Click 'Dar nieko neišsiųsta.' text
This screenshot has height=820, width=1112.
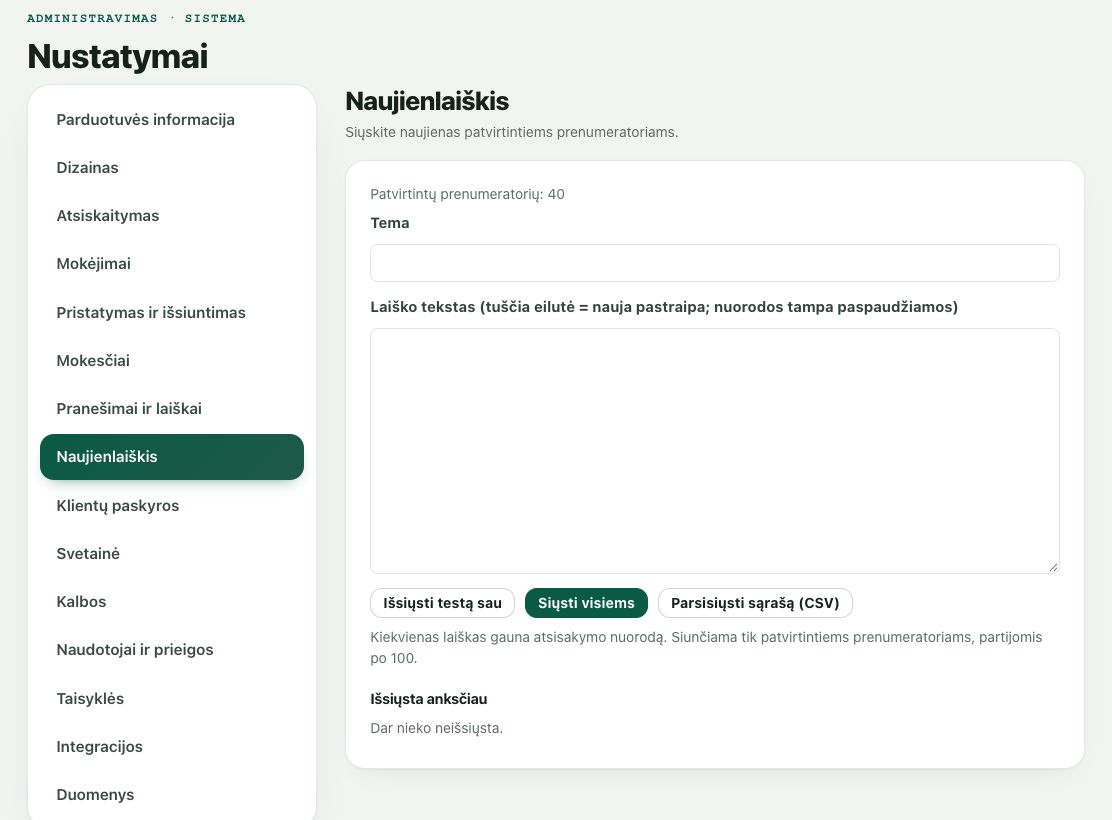436,728
